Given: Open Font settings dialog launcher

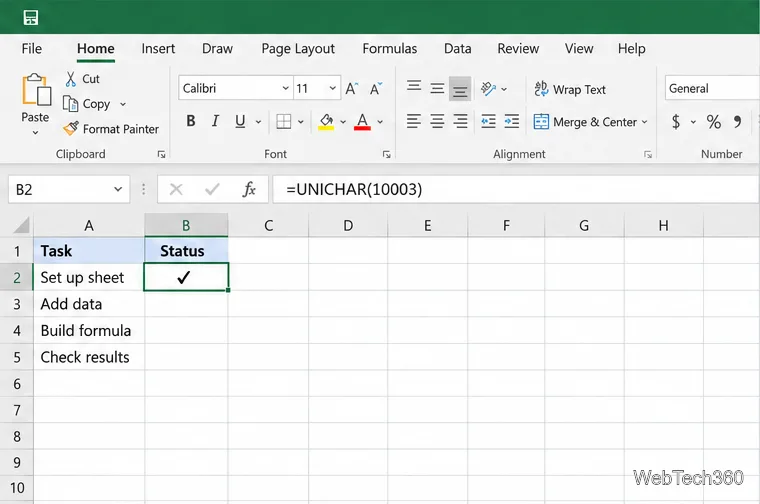Looking at the screenshot, I should coord(386,155).
